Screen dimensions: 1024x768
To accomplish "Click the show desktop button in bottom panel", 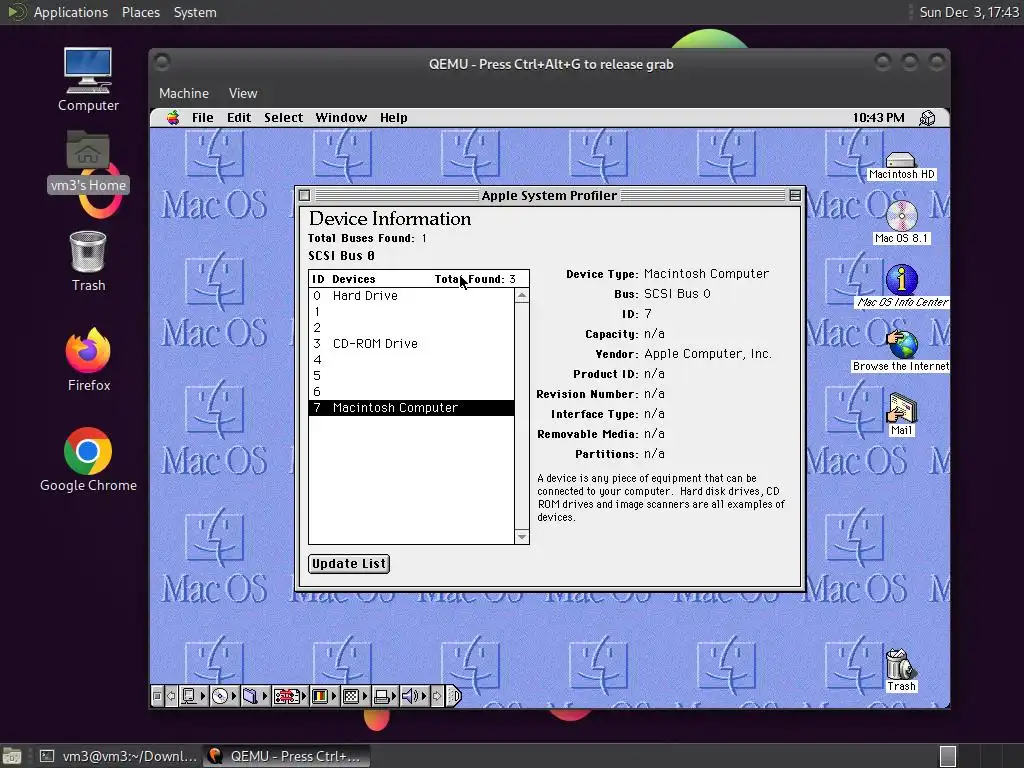I will [x=12, y=756].
